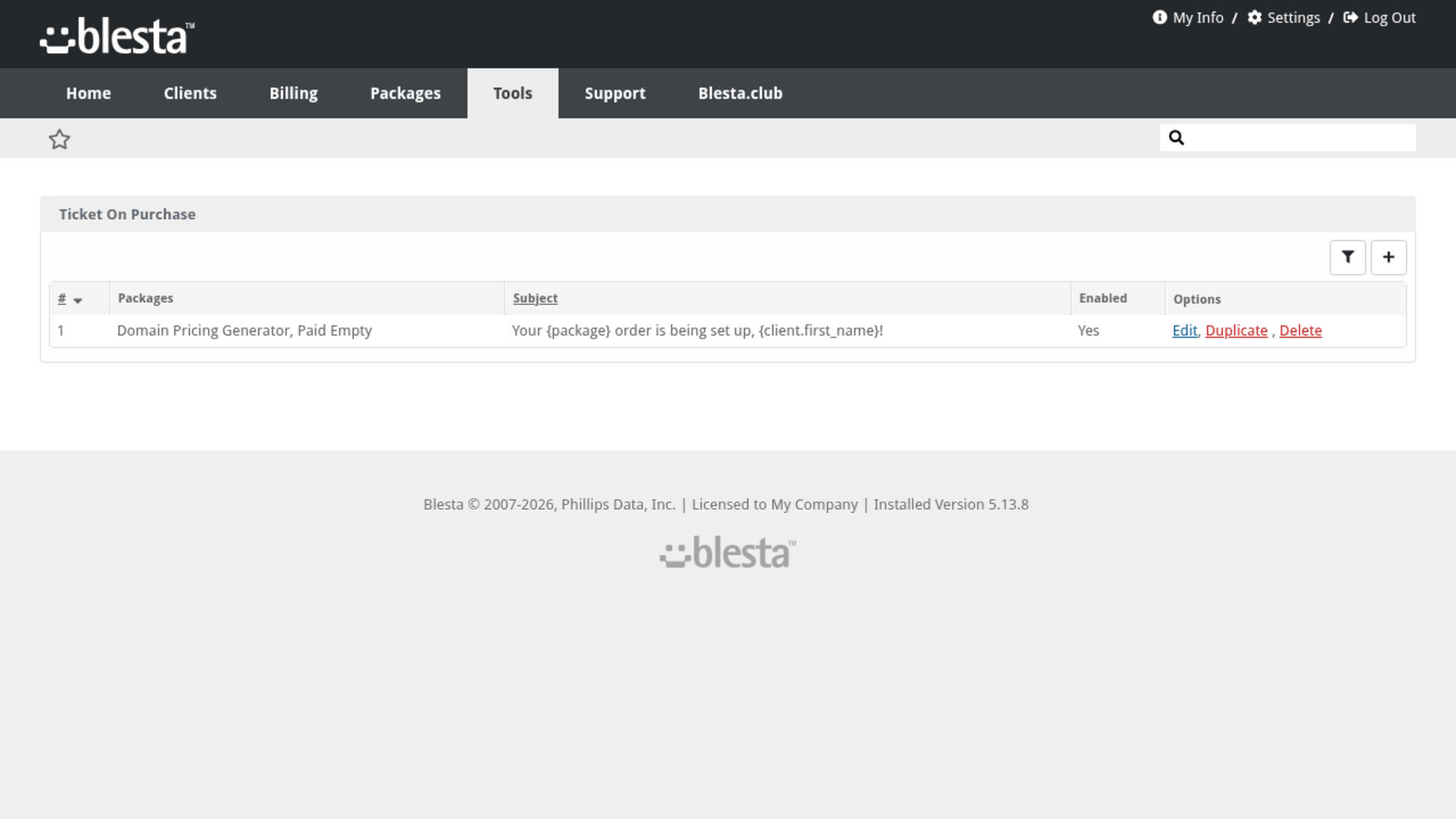Open the My Info link

coord(1198,17)
